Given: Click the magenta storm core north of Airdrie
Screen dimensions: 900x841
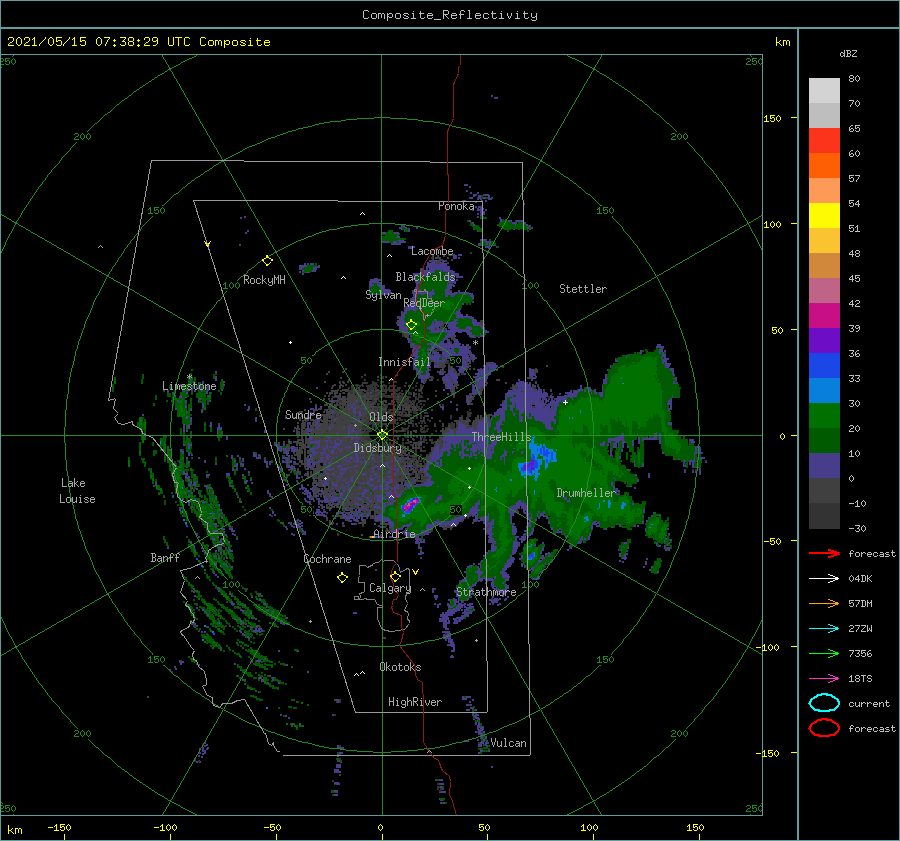Looking at the screenshot, I should point(410,506).
